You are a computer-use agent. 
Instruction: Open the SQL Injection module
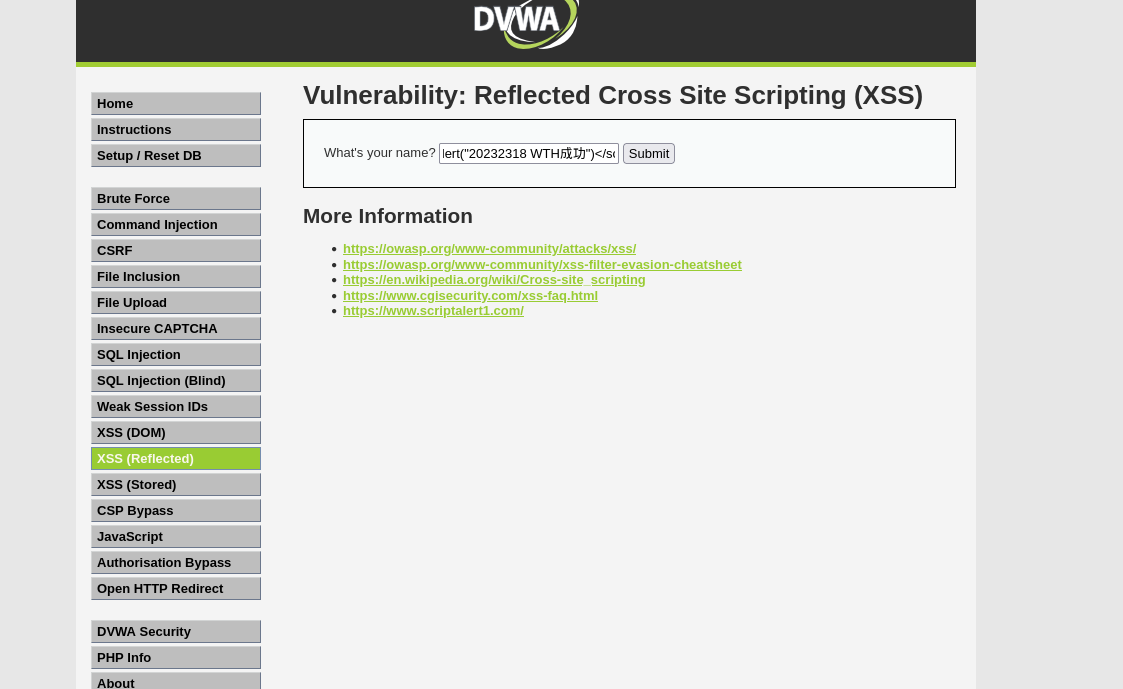(x=175, y=355)
